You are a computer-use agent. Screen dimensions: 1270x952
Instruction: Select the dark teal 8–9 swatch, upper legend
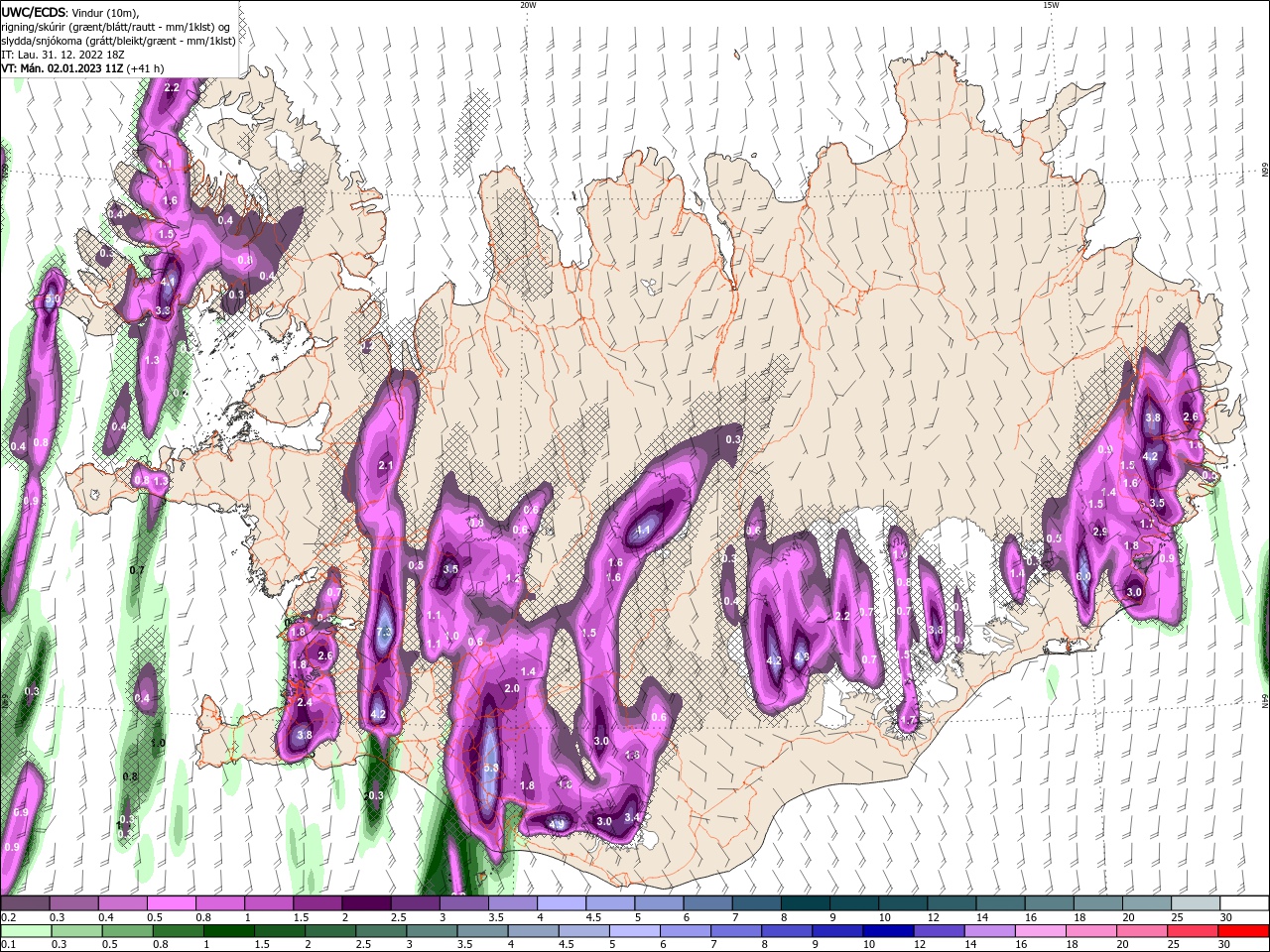(806, 903)
